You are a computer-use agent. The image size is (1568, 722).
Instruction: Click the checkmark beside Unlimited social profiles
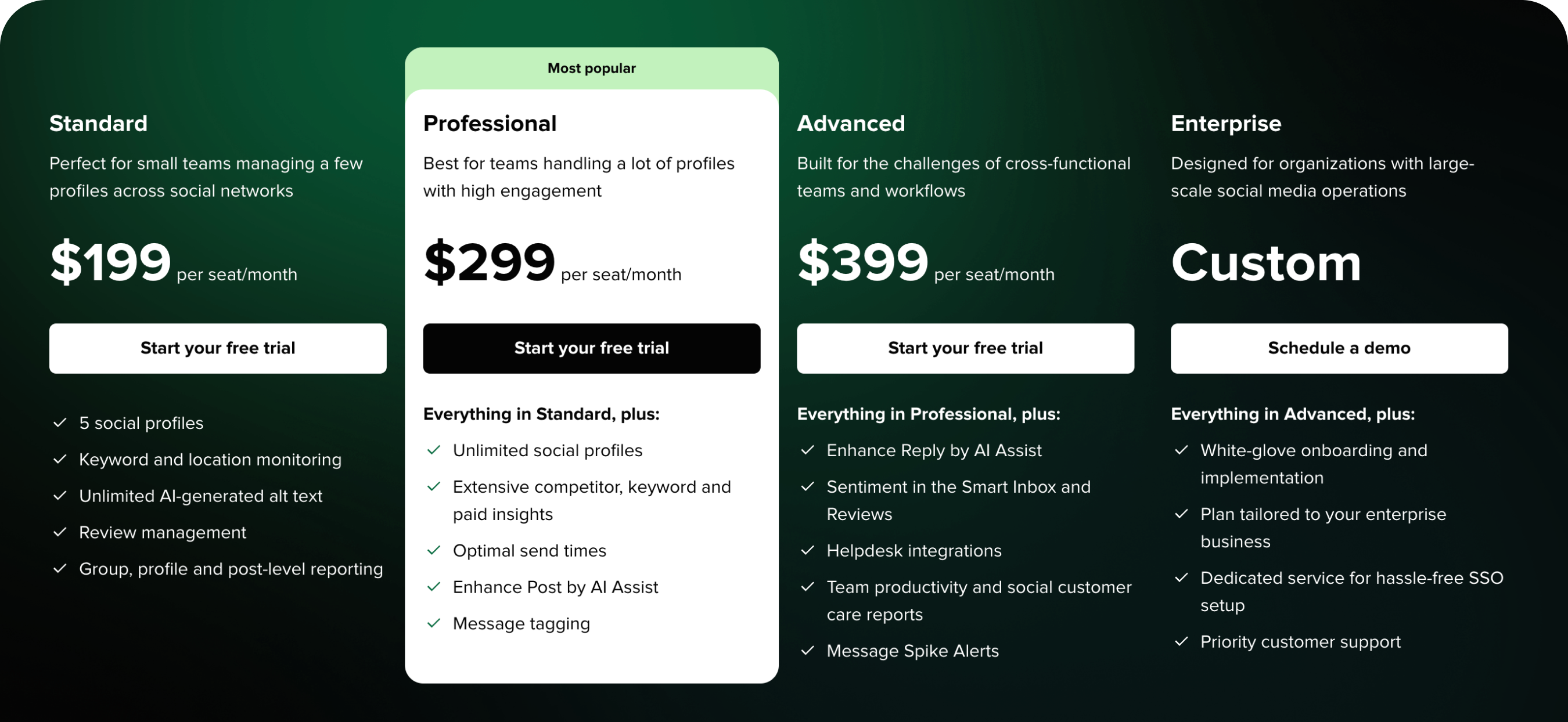click(x=434, y=450)
